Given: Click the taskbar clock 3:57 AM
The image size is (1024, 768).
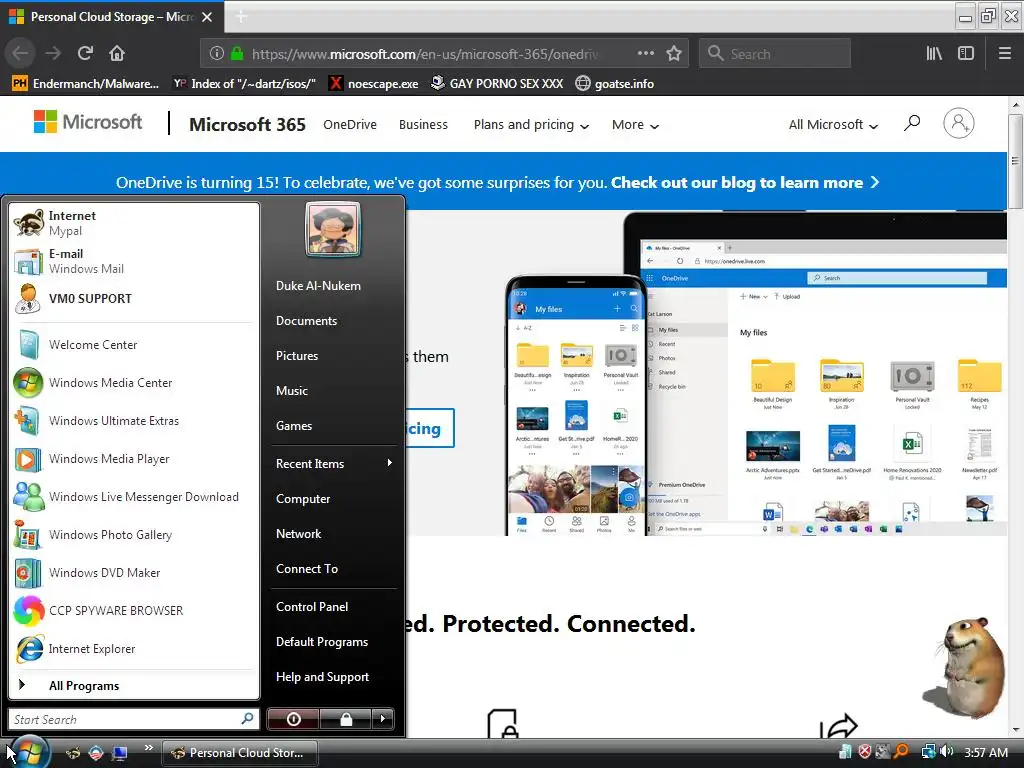Looking at the screenshot, I should coord(985,752).
